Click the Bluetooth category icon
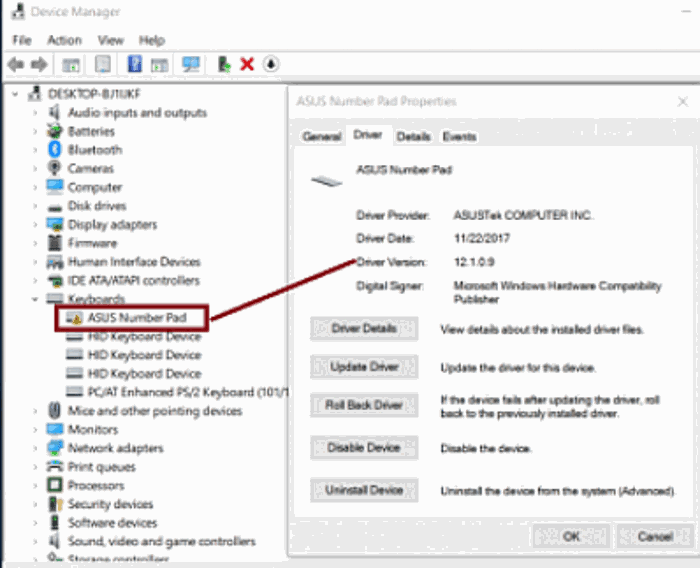This screenshot has height=568, width=700. coord(54,150)
